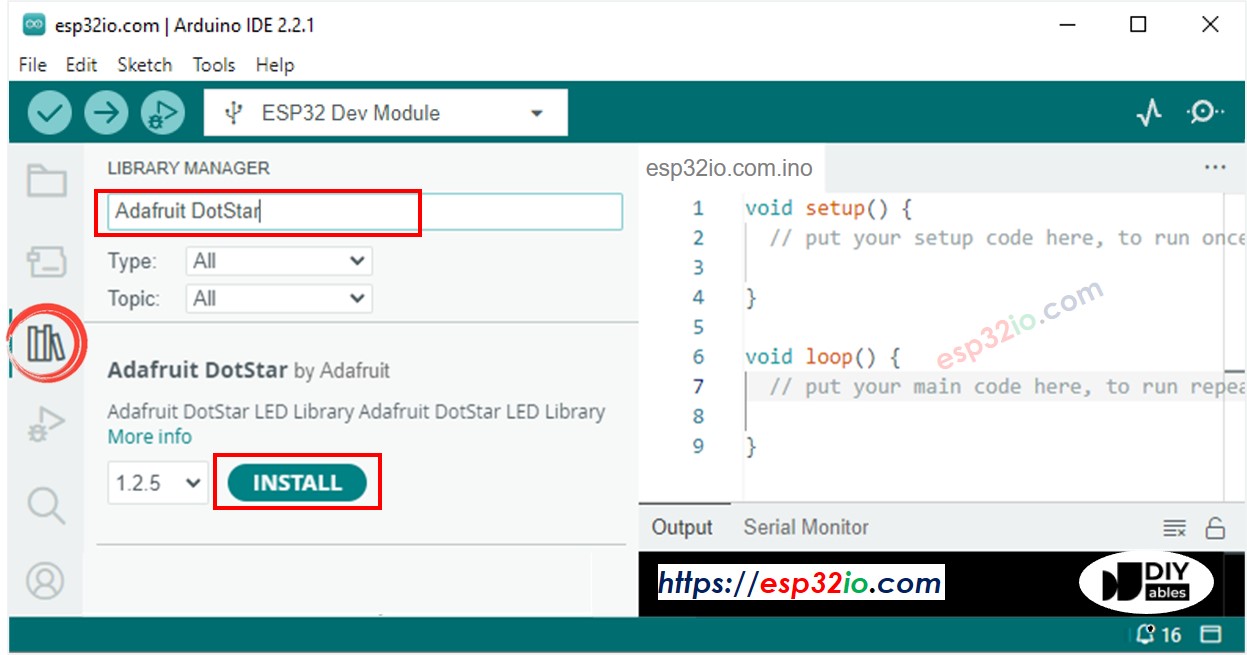Click INSTALL for Adafruit DotStar
The width and height of the screenshot is (1247, 655).
[297, 482]
